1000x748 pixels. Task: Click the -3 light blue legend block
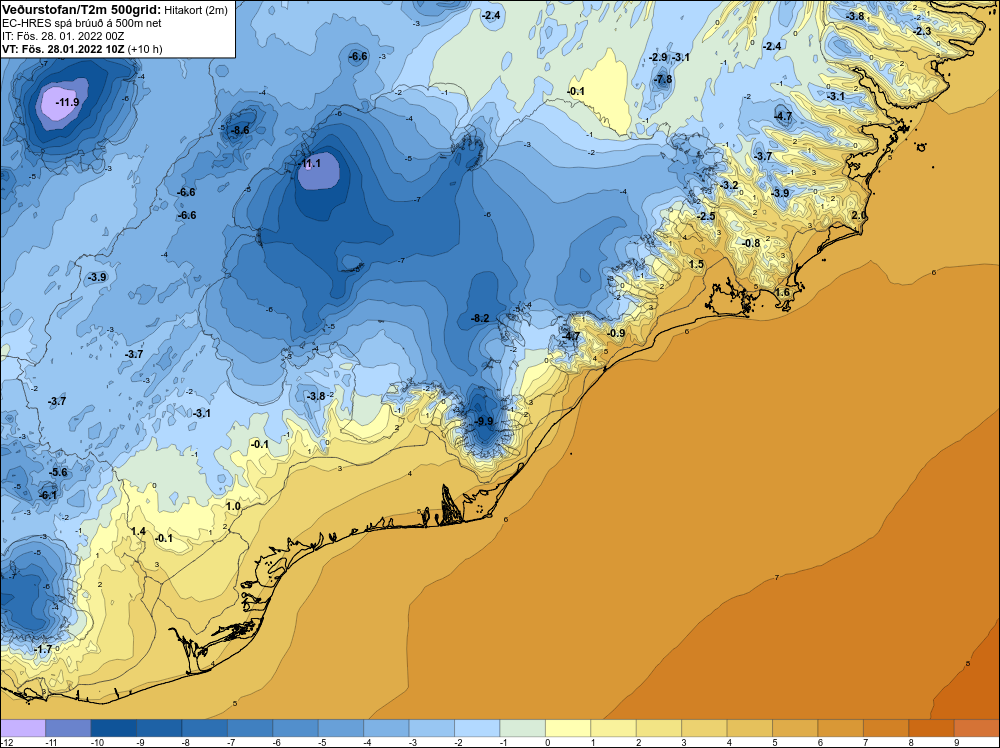coord(432,728)
